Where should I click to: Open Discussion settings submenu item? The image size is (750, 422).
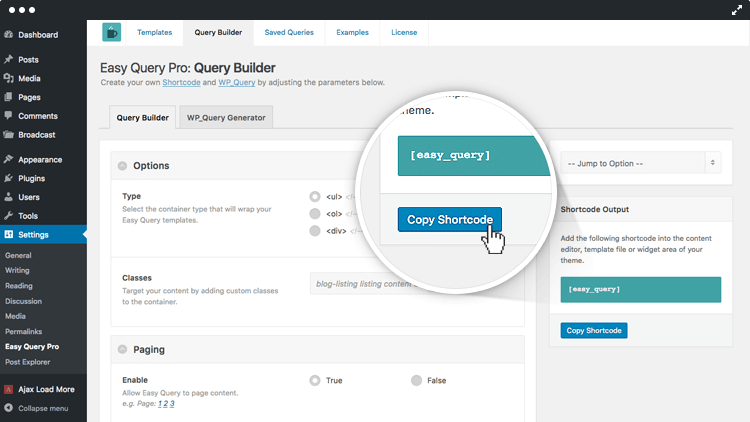coord(23,301)
